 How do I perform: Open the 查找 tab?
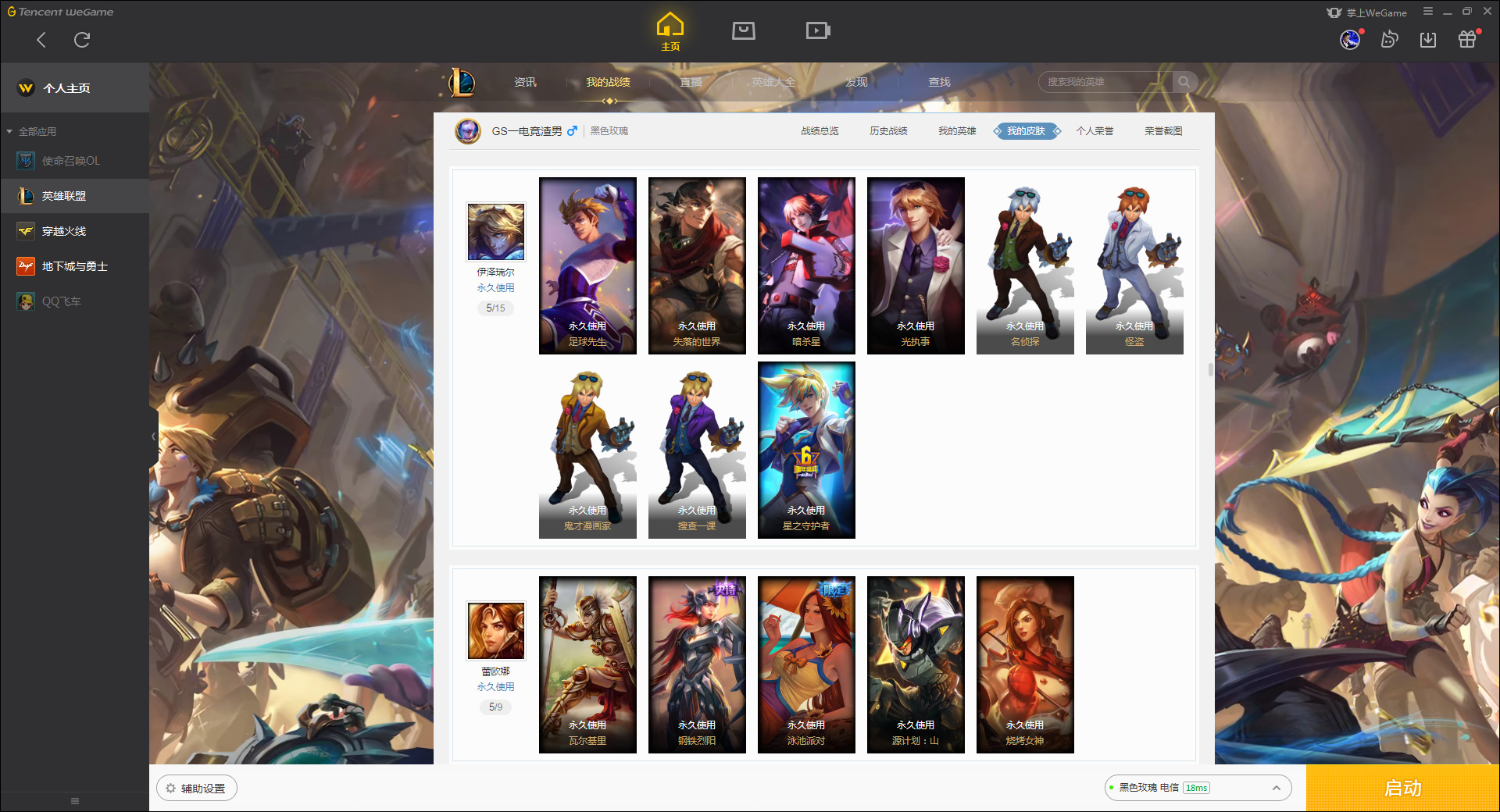(939, 82)
